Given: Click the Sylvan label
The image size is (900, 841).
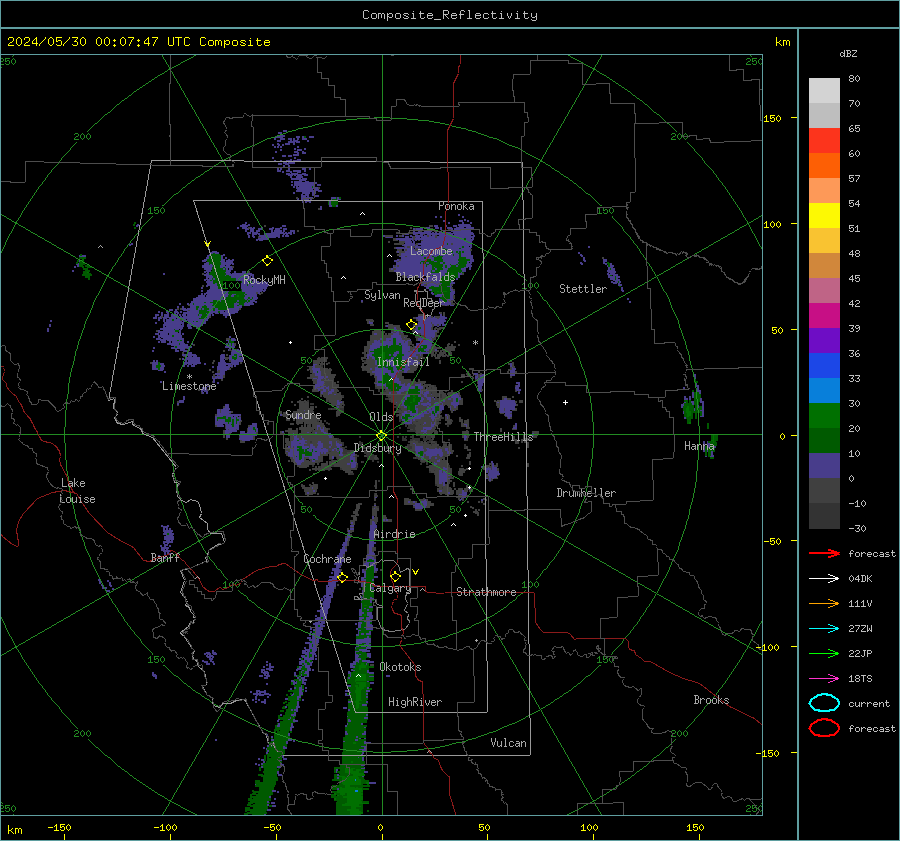Looking at the screenshot, I should [382, 295].
